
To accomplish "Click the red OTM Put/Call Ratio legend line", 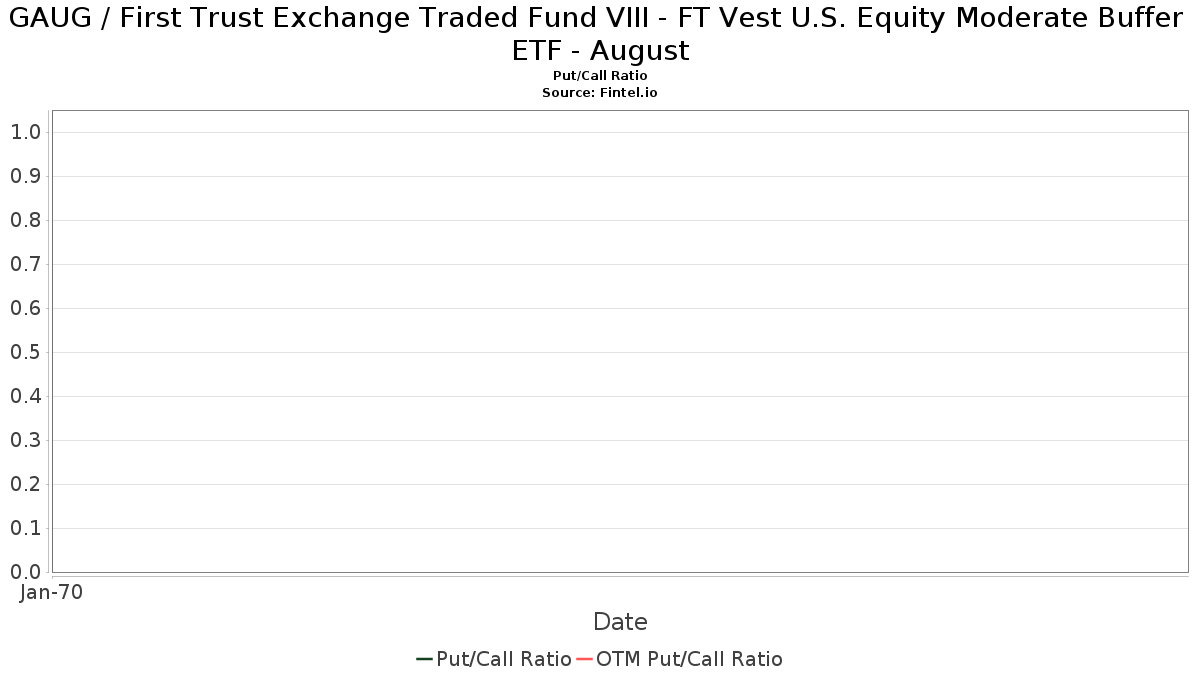I will click(585, 659).
